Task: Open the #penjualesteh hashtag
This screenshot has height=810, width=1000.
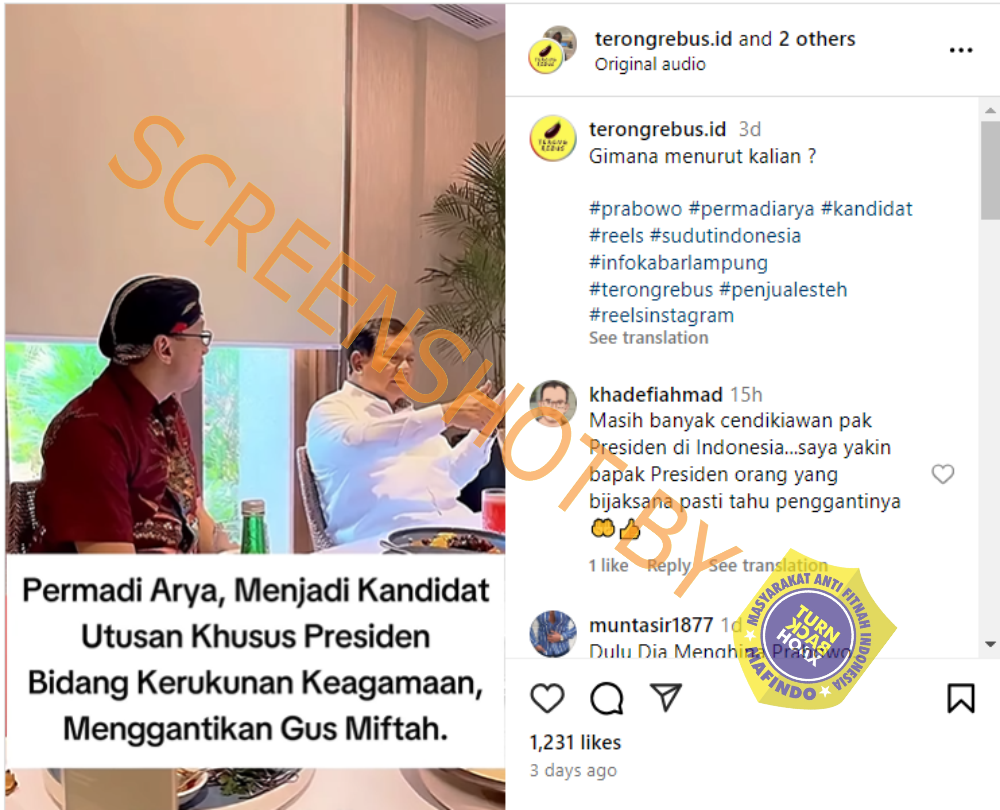Action: (783, 290)
